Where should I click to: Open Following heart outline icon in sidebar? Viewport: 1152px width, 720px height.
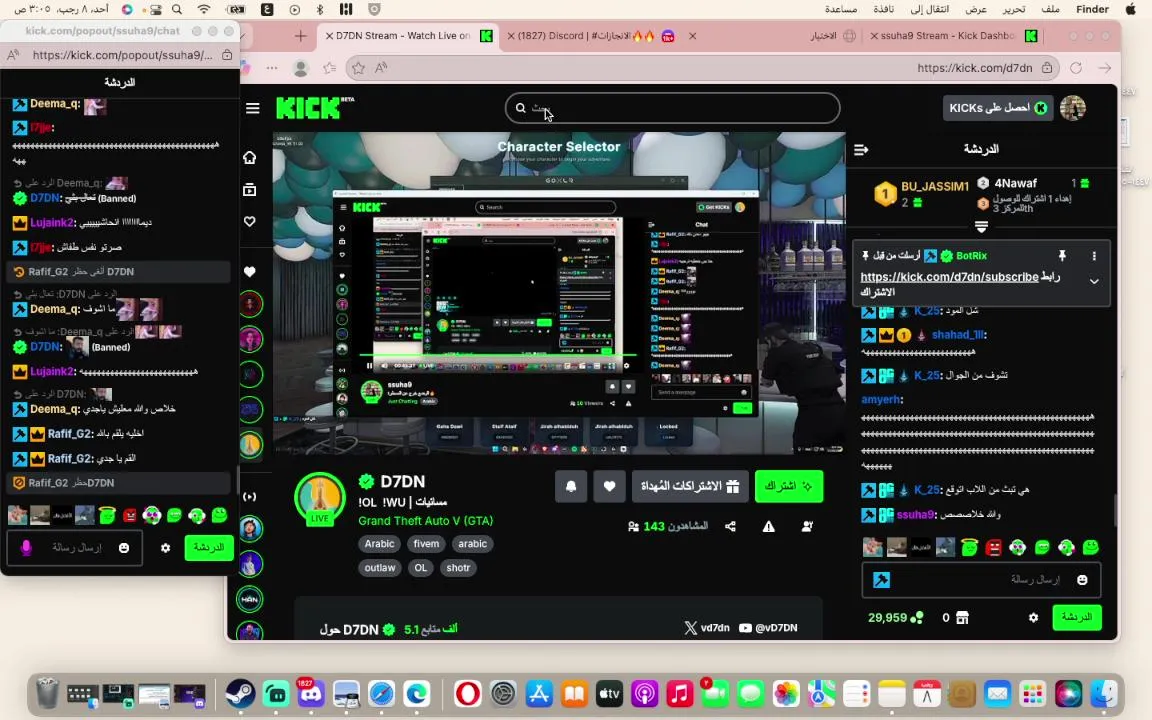coord(250,221)
